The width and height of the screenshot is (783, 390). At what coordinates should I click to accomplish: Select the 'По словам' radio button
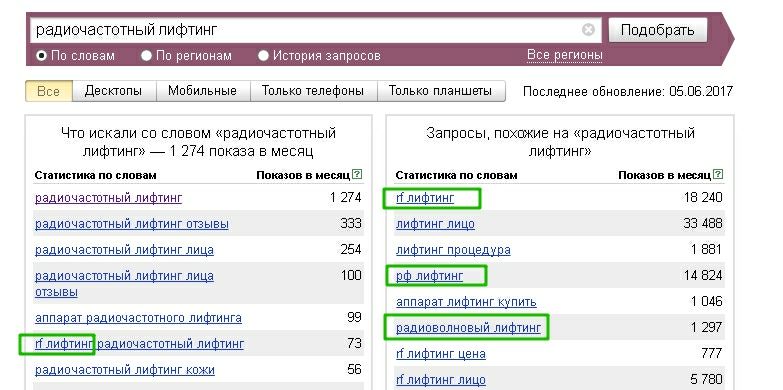[41, 55]
